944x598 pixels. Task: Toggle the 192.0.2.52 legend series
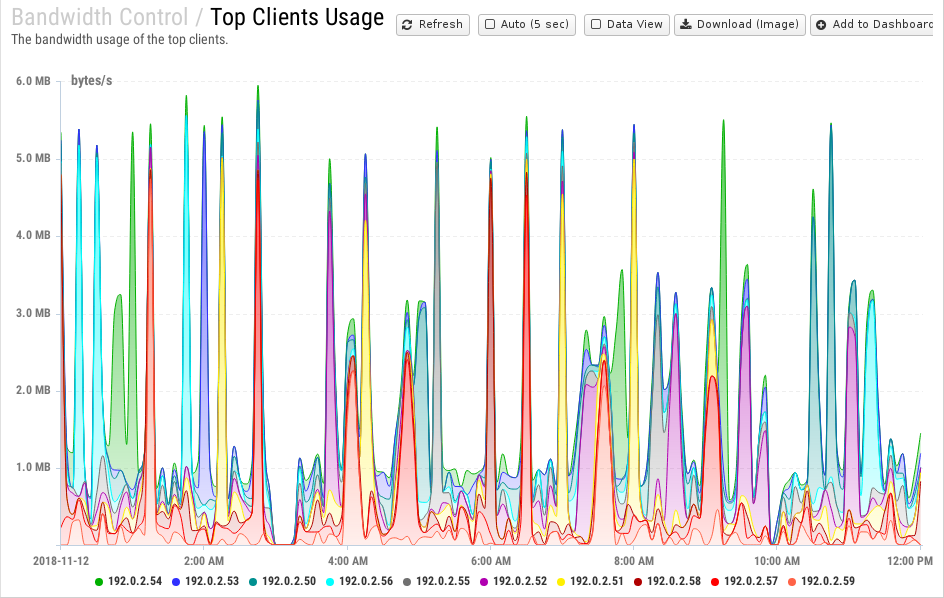coord(514,581)
